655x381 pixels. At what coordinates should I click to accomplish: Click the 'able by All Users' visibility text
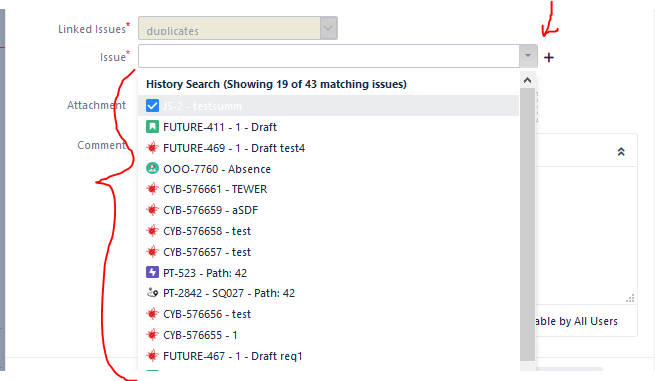(x=576, y=321)
